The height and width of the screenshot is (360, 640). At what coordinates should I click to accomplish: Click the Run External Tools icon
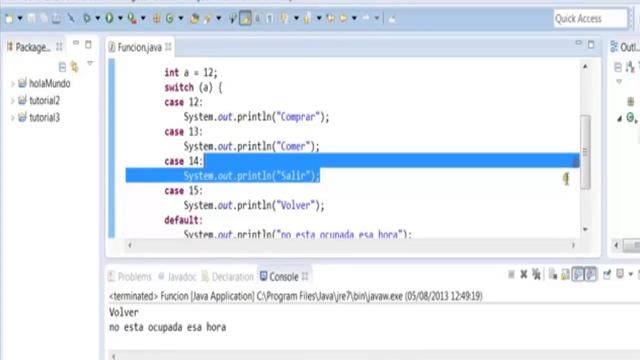131,18
